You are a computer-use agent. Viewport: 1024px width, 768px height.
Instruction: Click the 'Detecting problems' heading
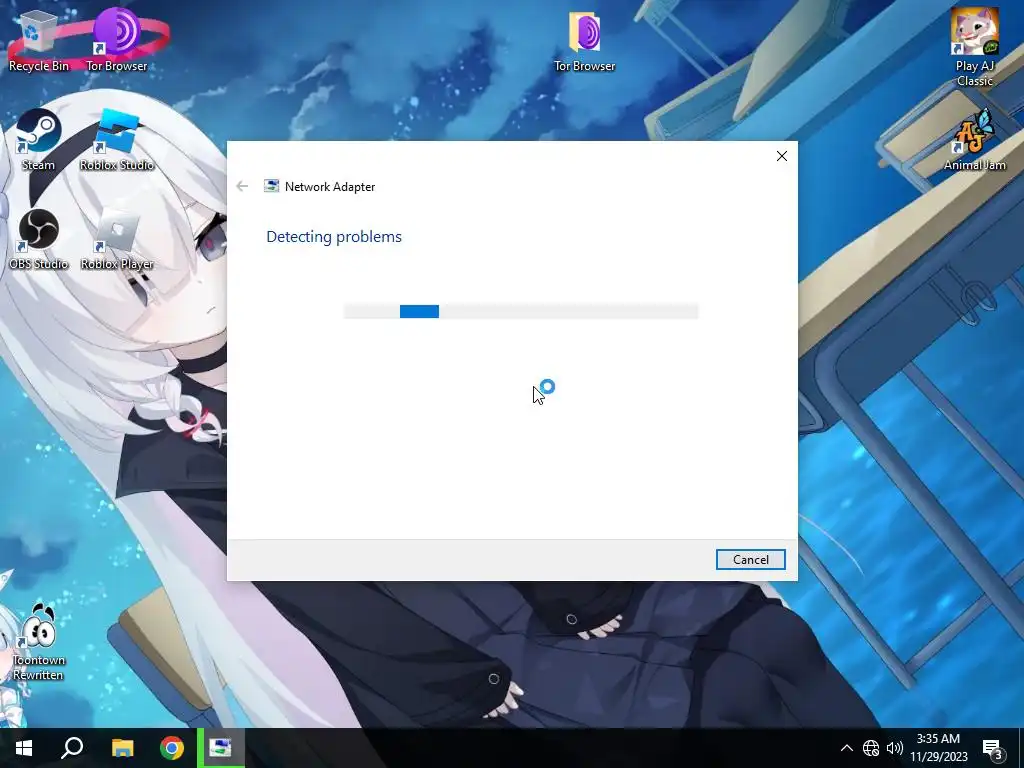point(334,236)
